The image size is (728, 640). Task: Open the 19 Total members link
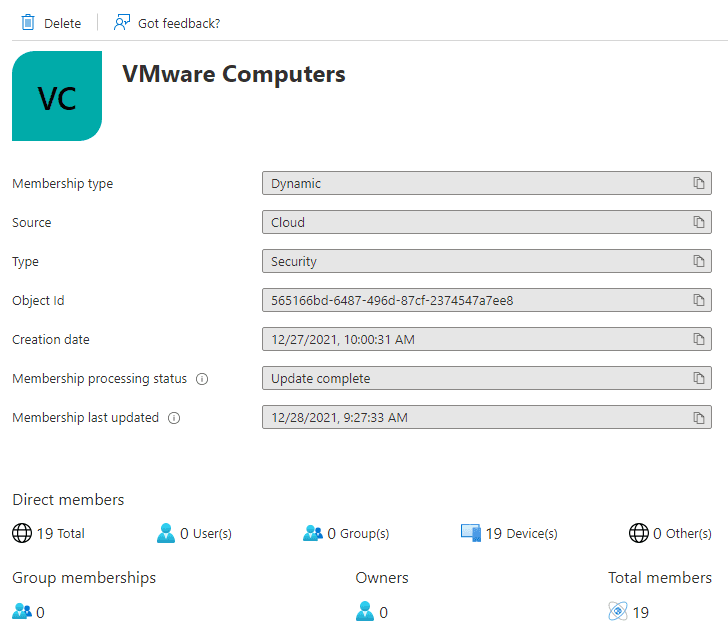tap(61, 534)
